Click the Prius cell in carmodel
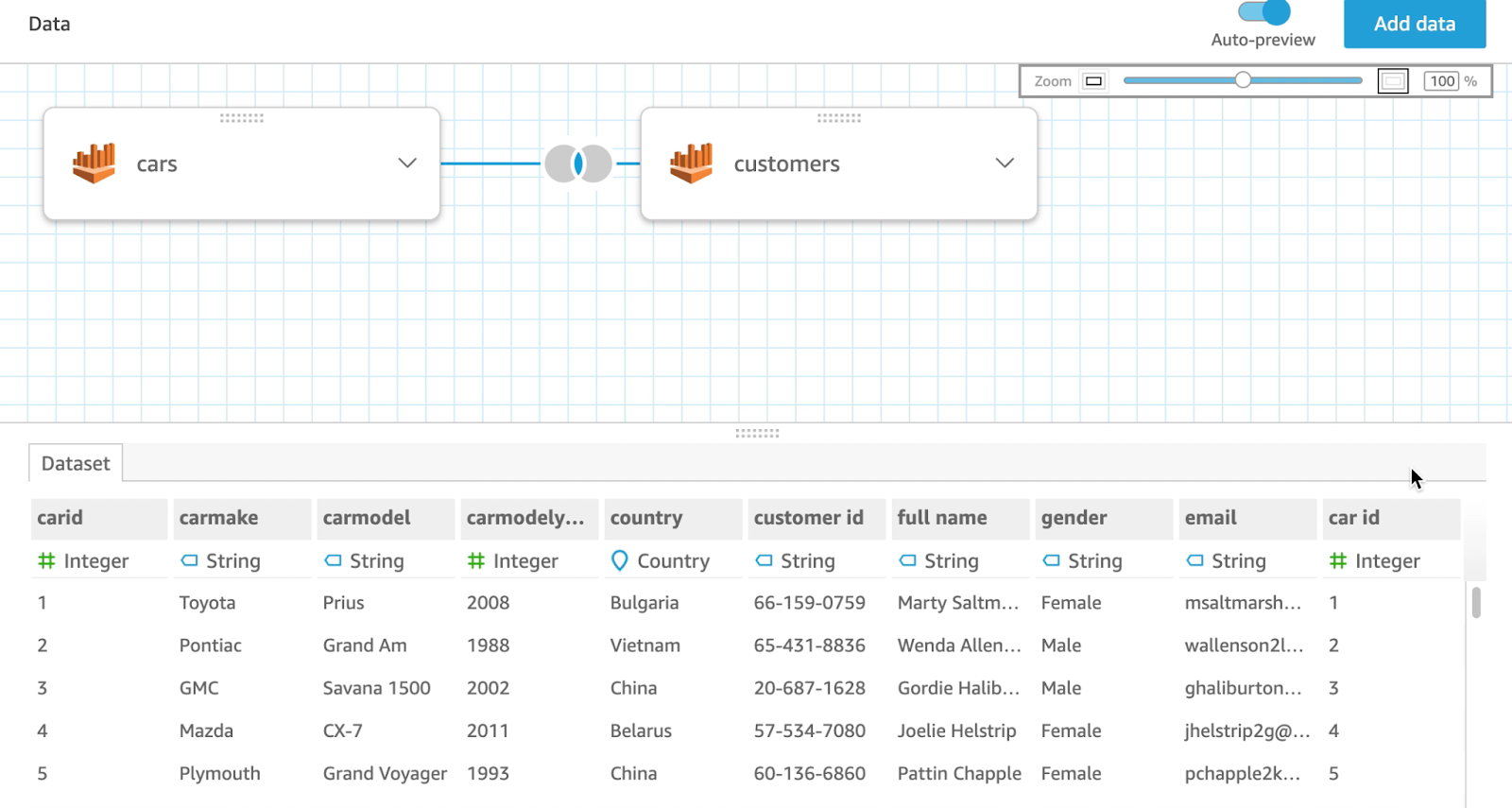The width and height of the screenshot is (1512, 808). [x=344, y=603]
